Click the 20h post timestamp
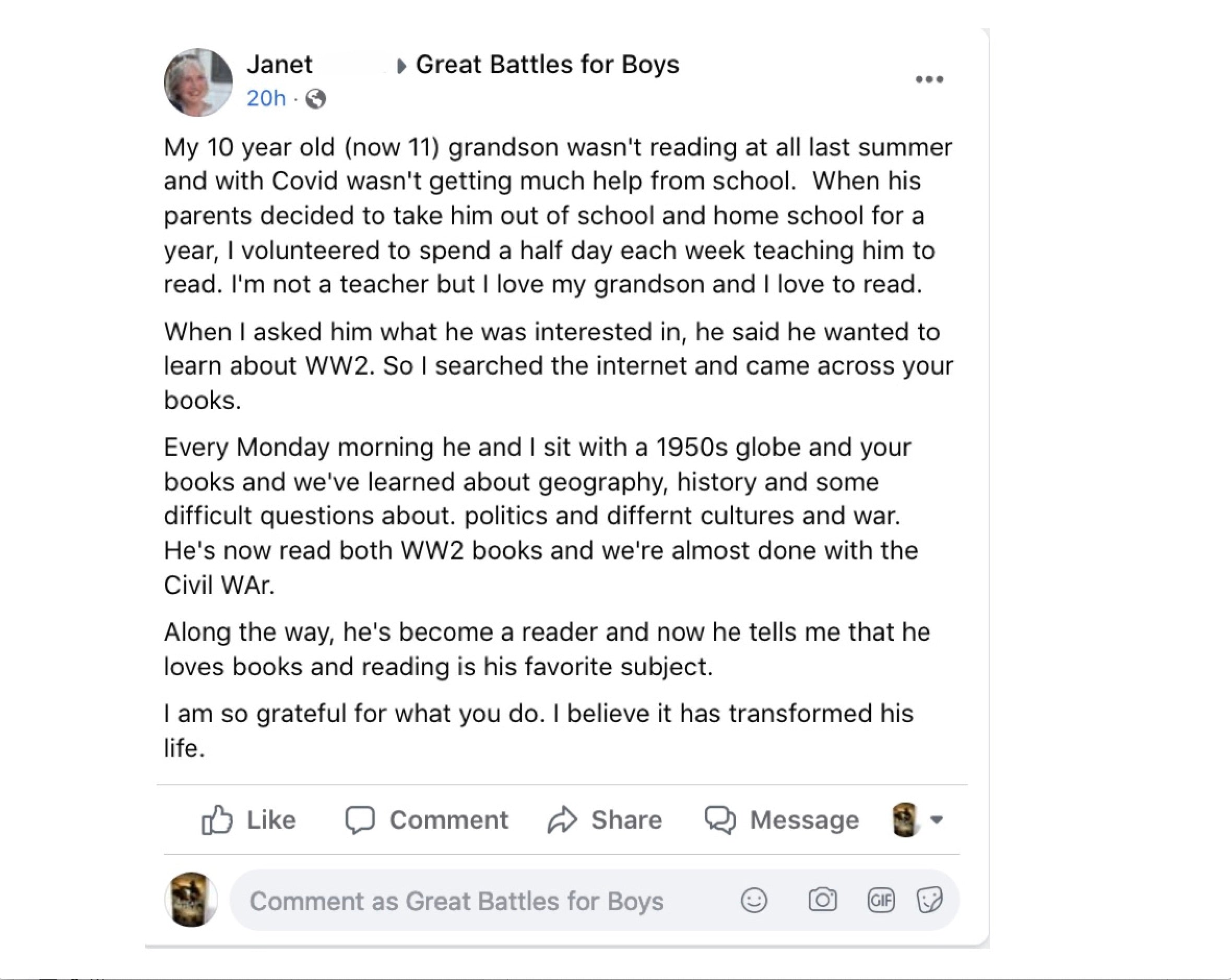Image resolution: width=1231 pixels, height=980 pixels. pos(266,99)
